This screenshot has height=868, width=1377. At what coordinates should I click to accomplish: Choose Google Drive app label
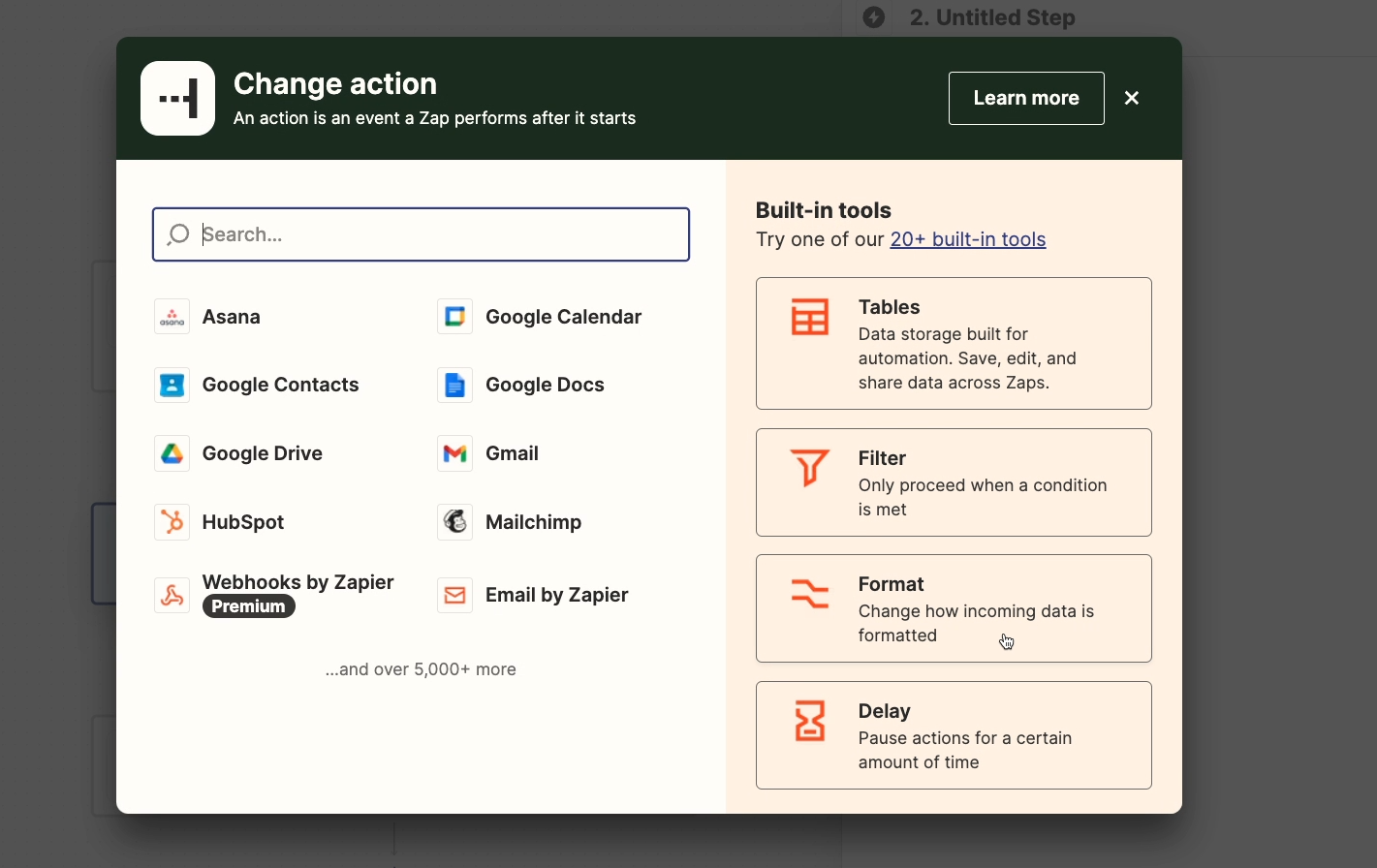(263, 453)
